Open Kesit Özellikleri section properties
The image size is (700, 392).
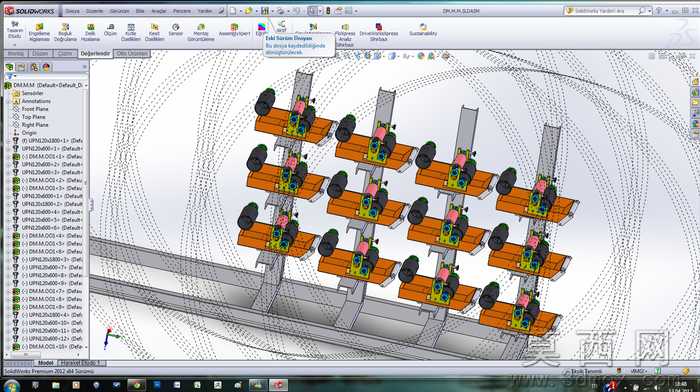[x=154, y=33]
